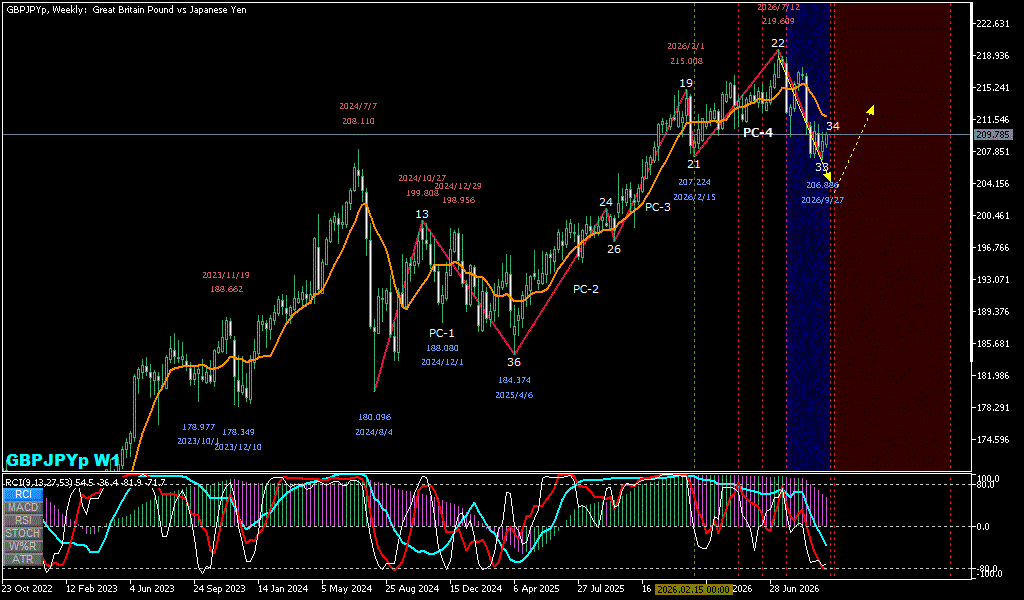The width and height of the screenshot is (1024, 600).
Task: Click the 2026/2/15 blue date label
Action: tap(694, 197)
